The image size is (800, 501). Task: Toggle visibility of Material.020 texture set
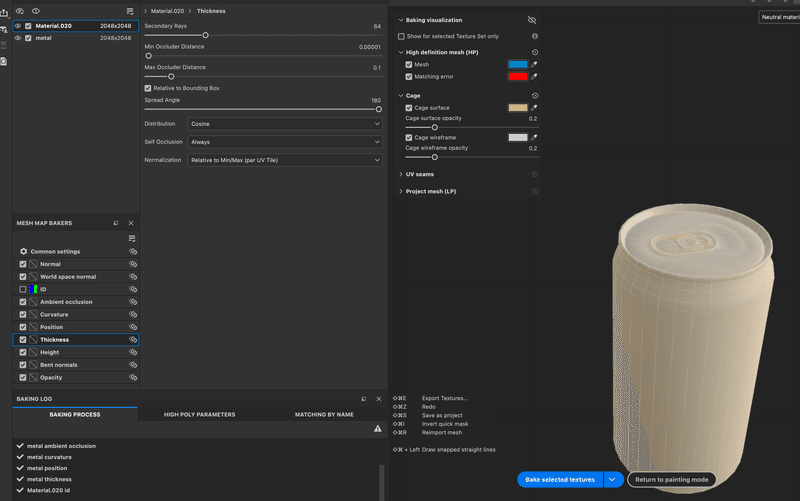tap(18, 26)
